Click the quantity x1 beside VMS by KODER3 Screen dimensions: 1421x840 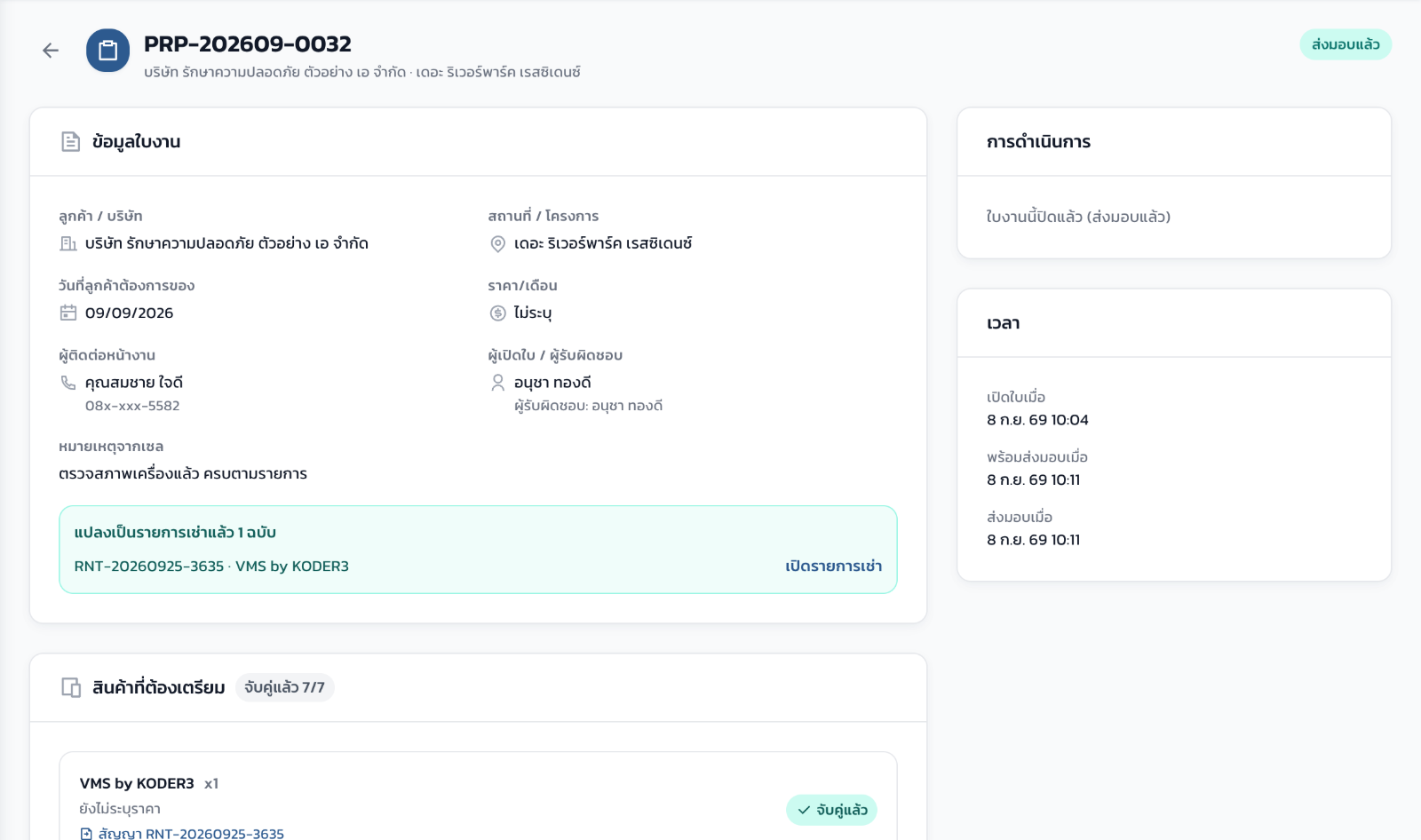click(x=211, y=784)
